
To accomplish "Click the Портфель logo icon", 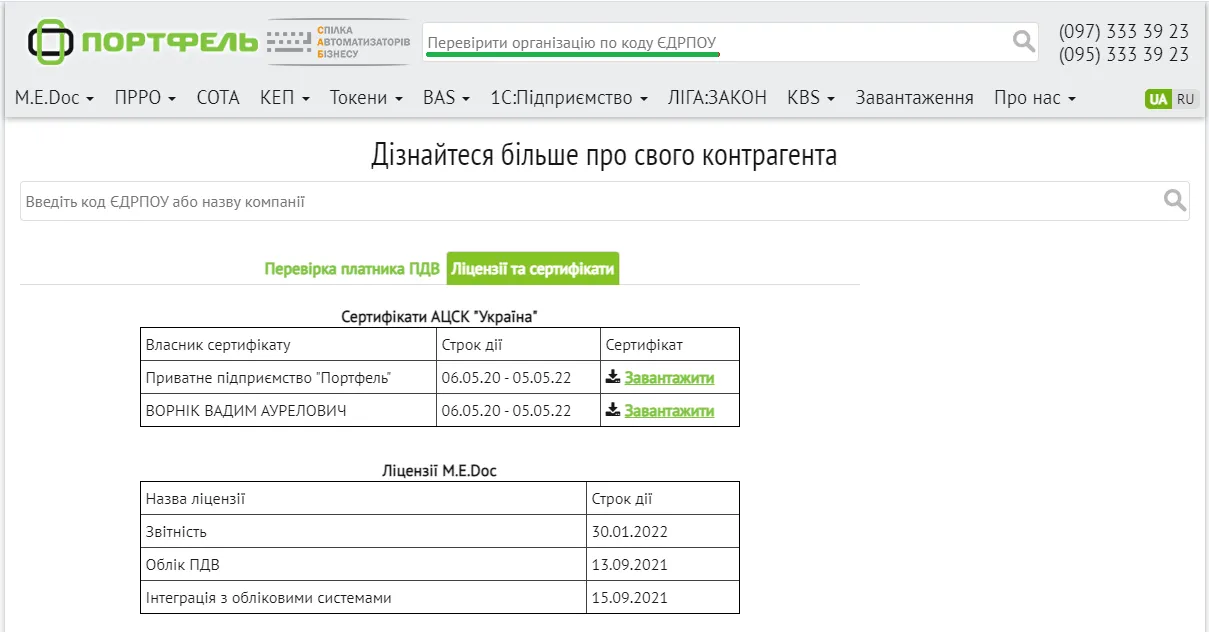I will (x=52, y=42).
